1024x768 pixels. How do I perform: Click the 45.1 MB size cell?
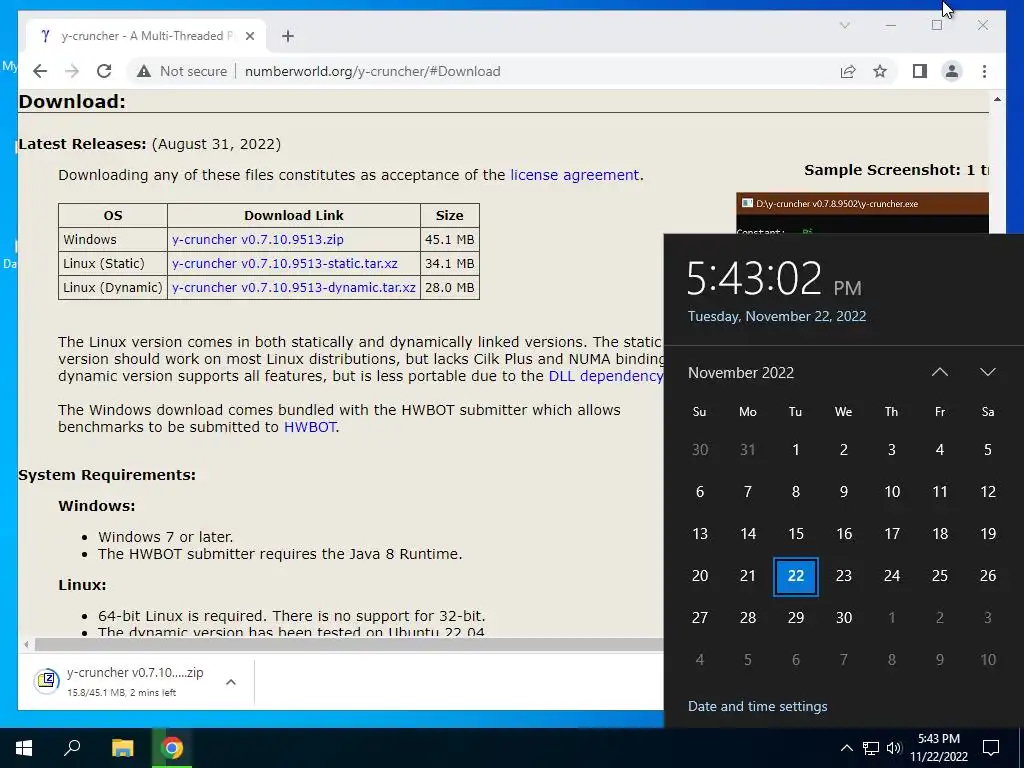(x=450, y=240)
